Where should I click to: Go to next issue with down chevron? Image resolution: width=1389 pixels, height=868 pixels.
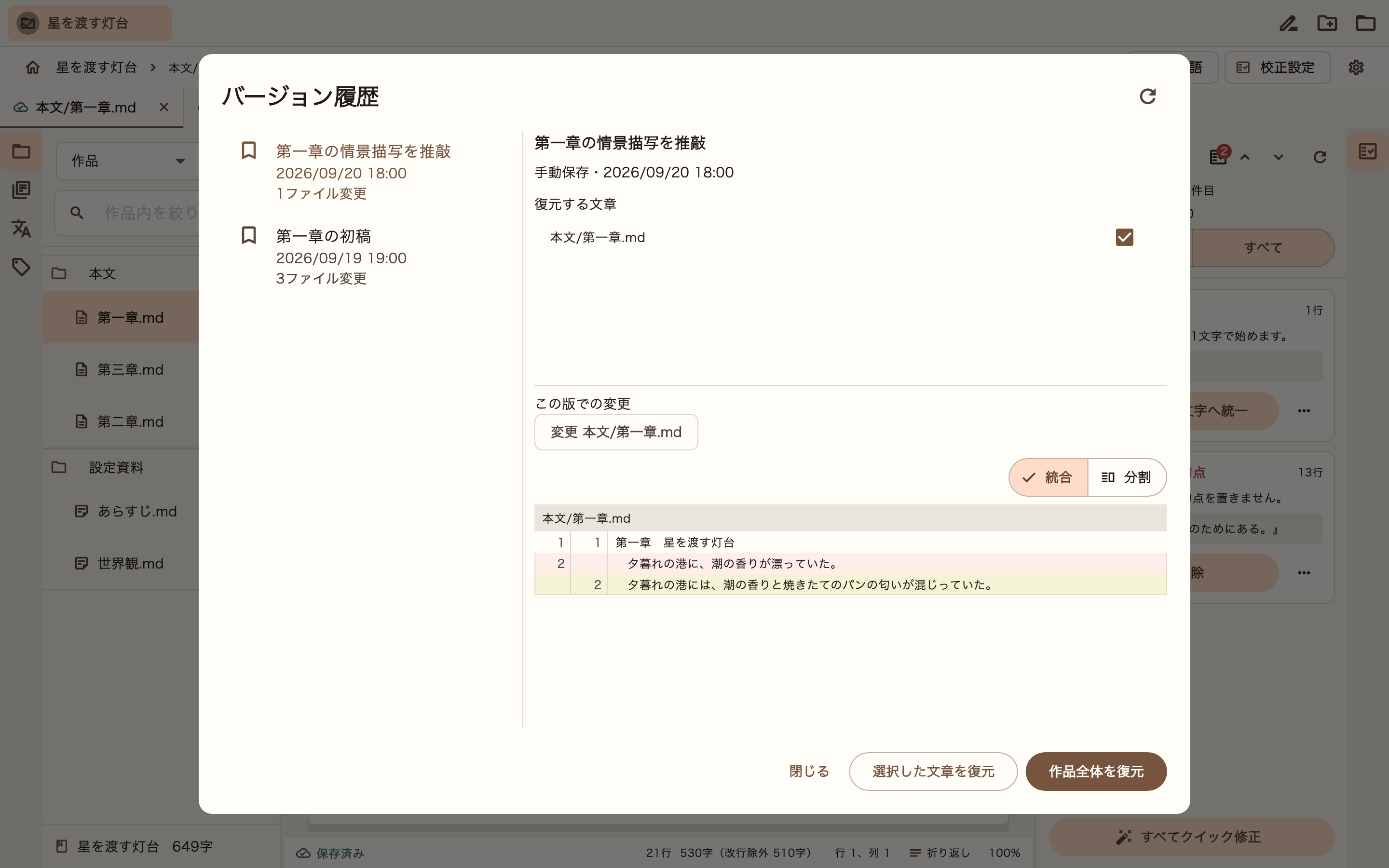tap(1278, 157)
